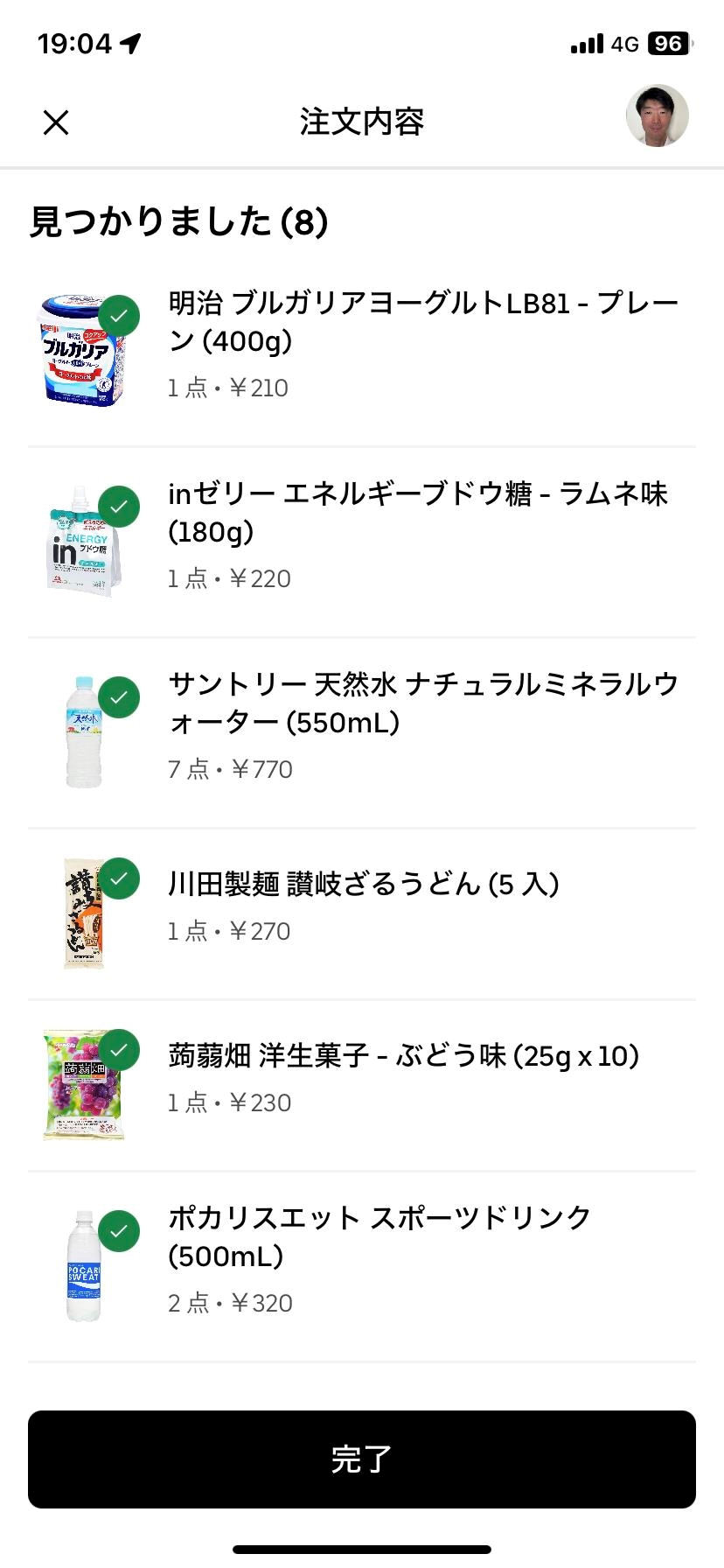The width and height of the screenshot is (724, 1568).
Task: Open サントリー 天然水 item title
Action: coord(423,703)
